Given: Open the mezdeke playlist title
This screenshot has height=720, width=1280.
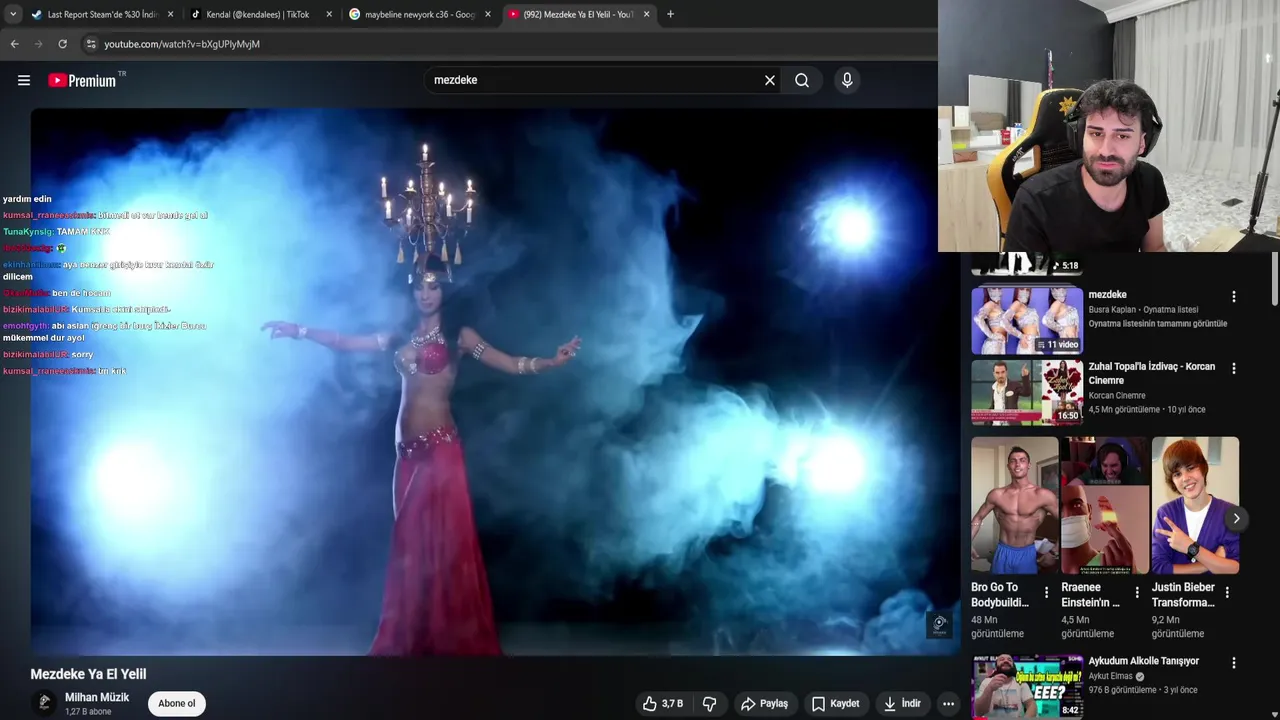Looking at the screenshot, I should [x=1107, y=295].
